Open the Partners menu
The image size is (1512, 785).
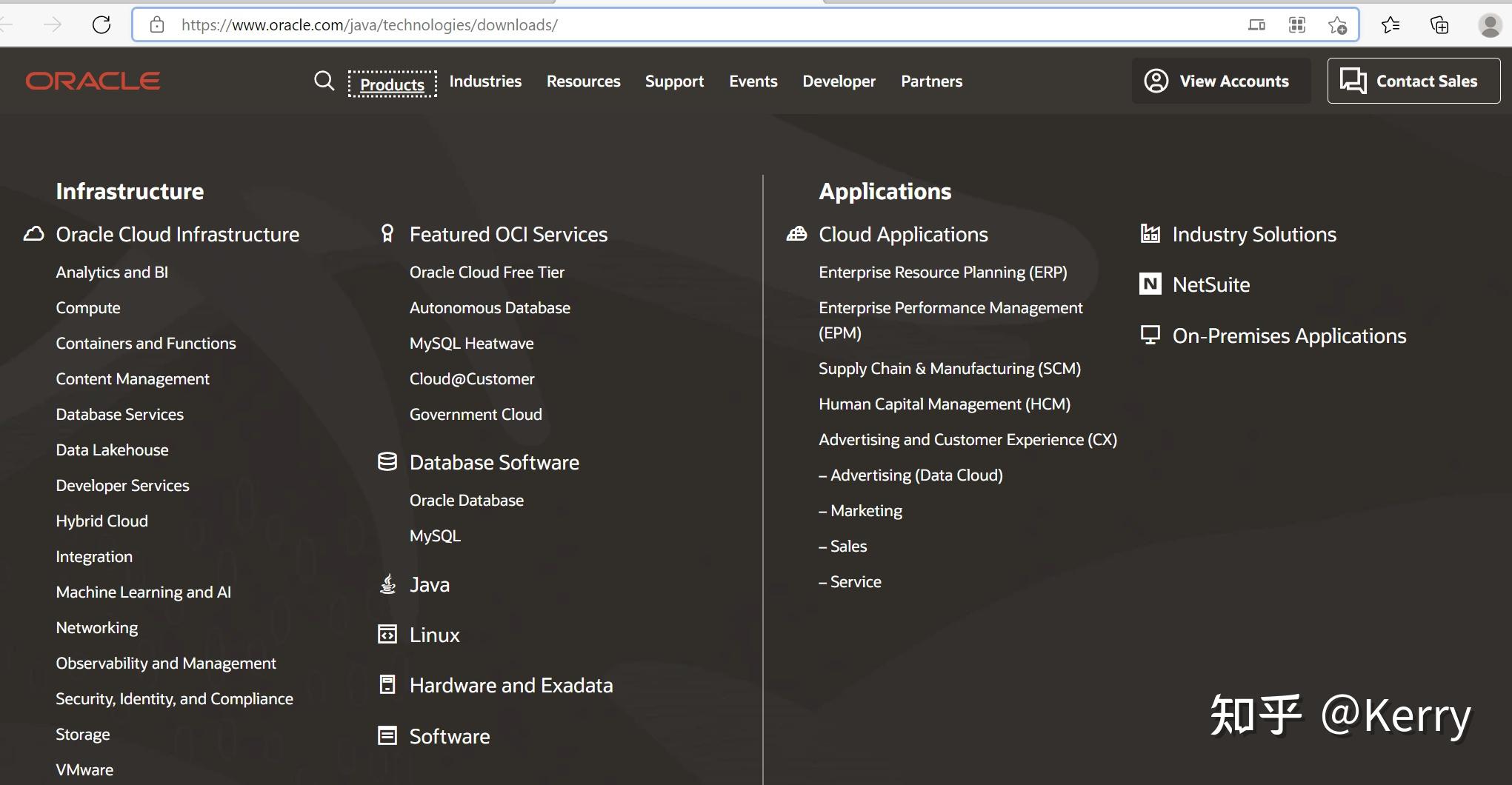pyautogui.click(x=932, y=81)
